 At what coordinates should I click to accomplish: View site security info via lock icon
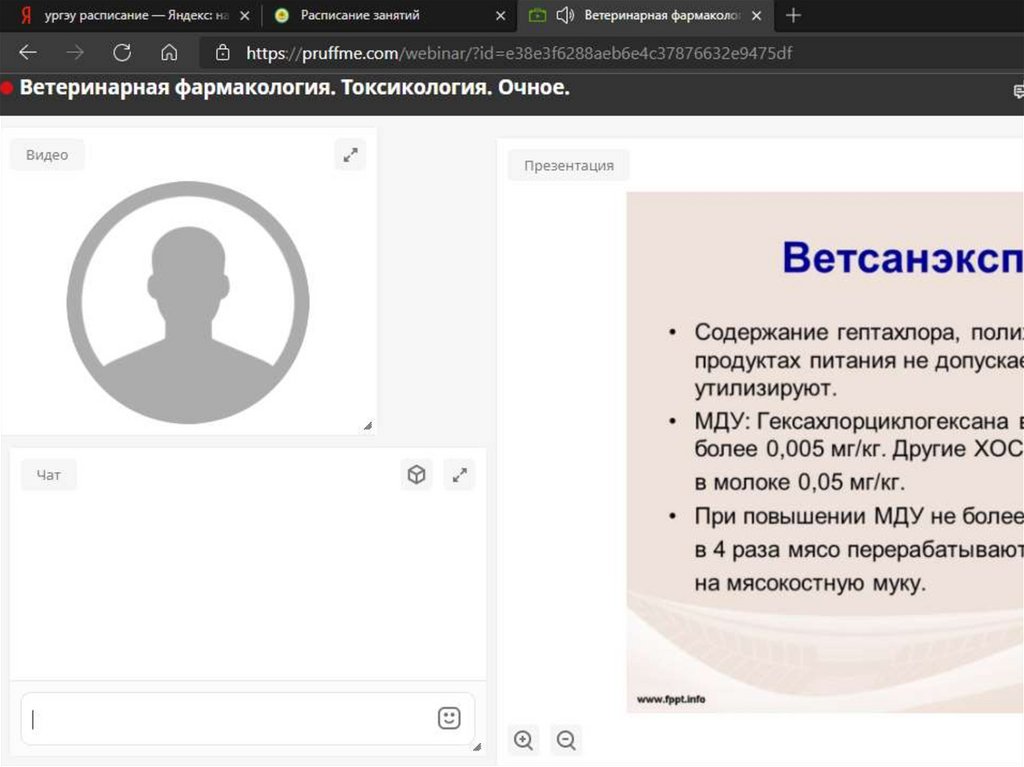(x=223, y=53)
